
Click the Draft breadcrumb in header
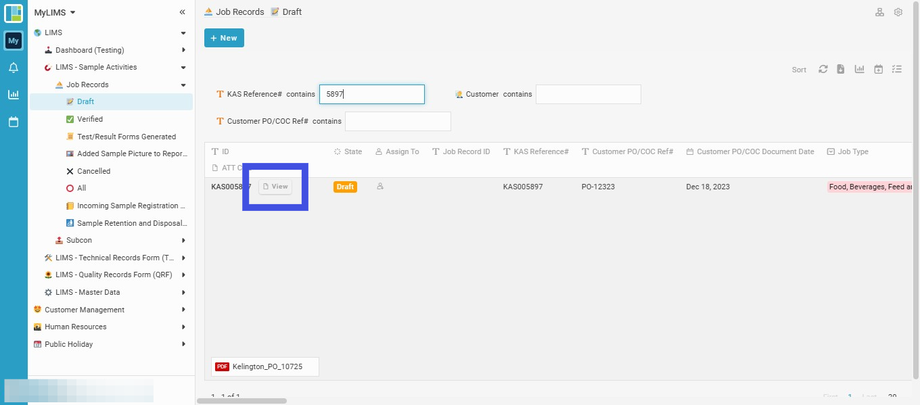coord(286,12)
